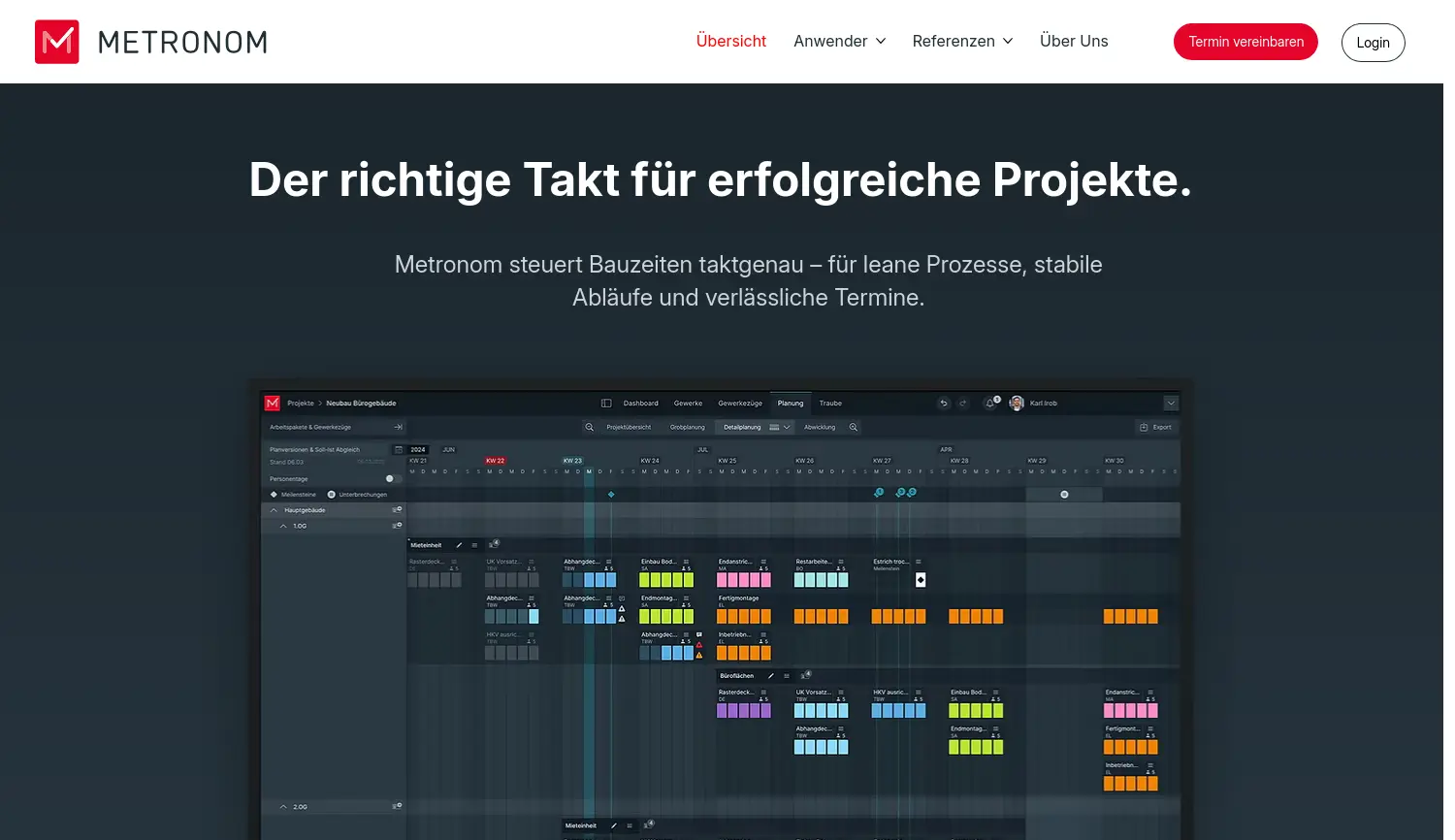
Task: Click the 2024 year label
Action: (x=418, y=450)
